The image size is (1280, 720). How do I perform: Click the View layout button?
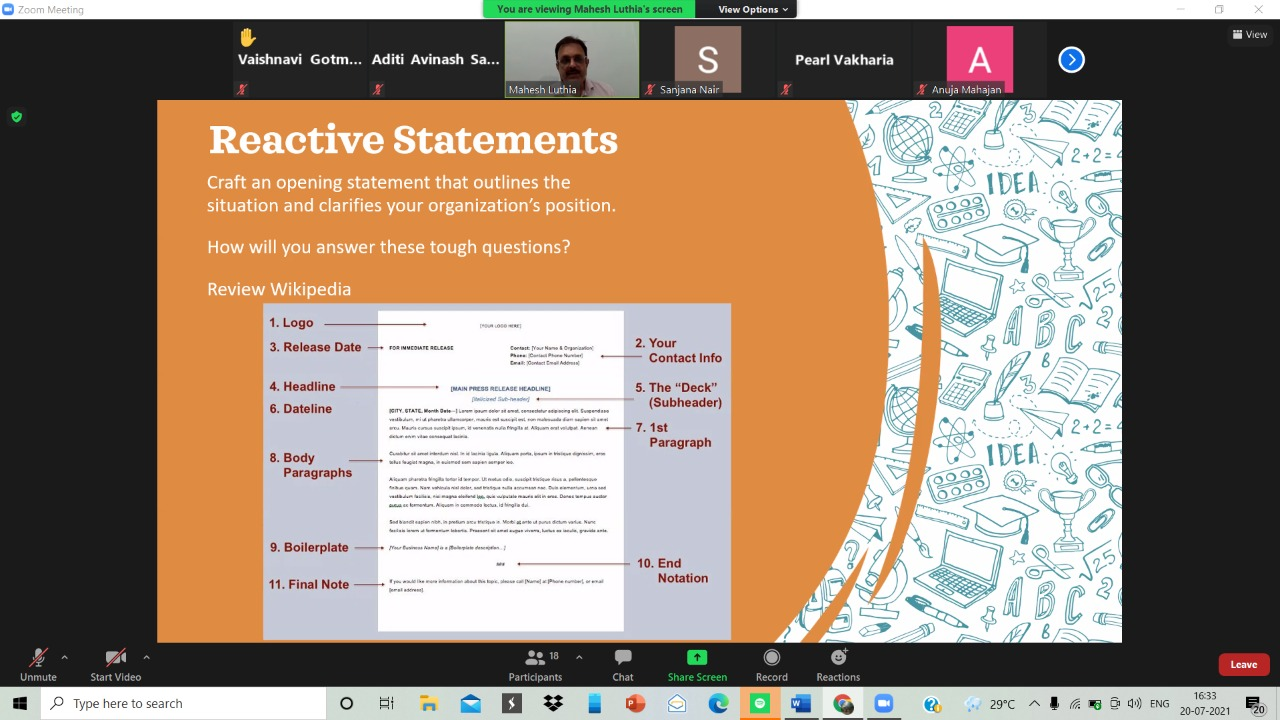pyautogui.click(x=1250, y=34)
